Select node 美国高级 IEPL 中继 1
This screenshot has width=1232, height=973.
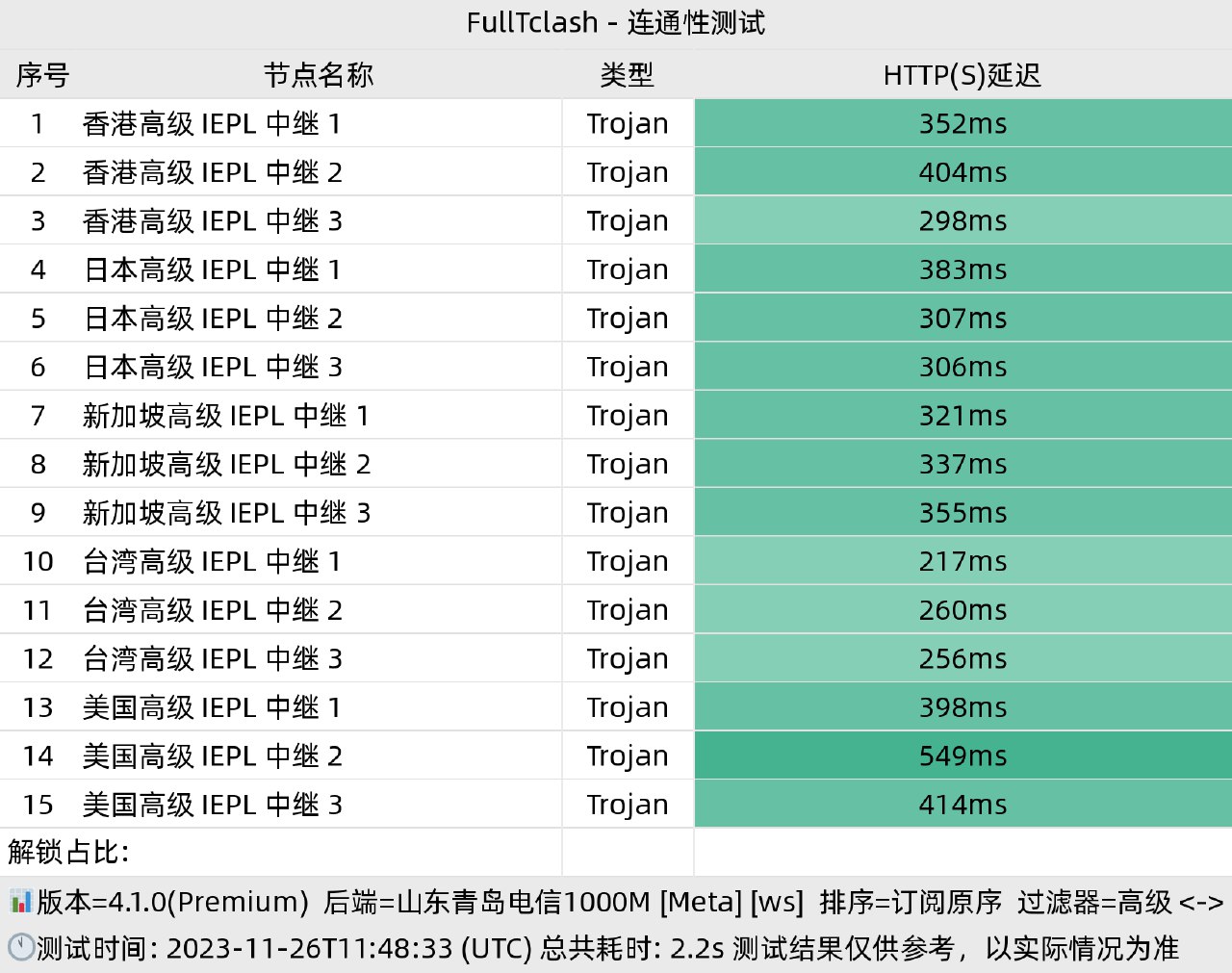click(212, 706)
